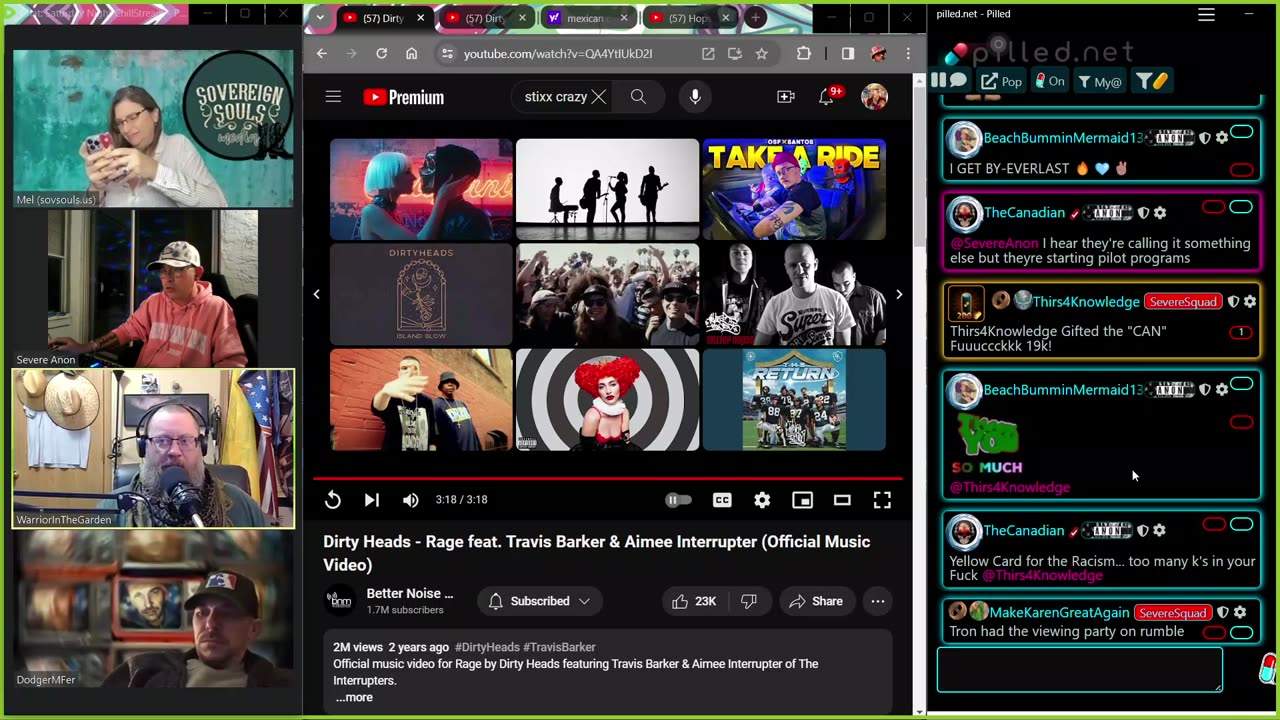Viewport: 1280px width, 720px height.
Task: Open Subscribed notification dropdown
Action: [539, 601]
